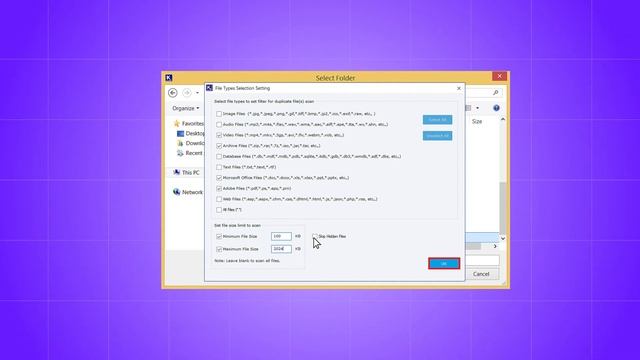Click the forward arrow in Select Folder
The height and width of the screenshot is (360, 640).
(x=187, y=93)
